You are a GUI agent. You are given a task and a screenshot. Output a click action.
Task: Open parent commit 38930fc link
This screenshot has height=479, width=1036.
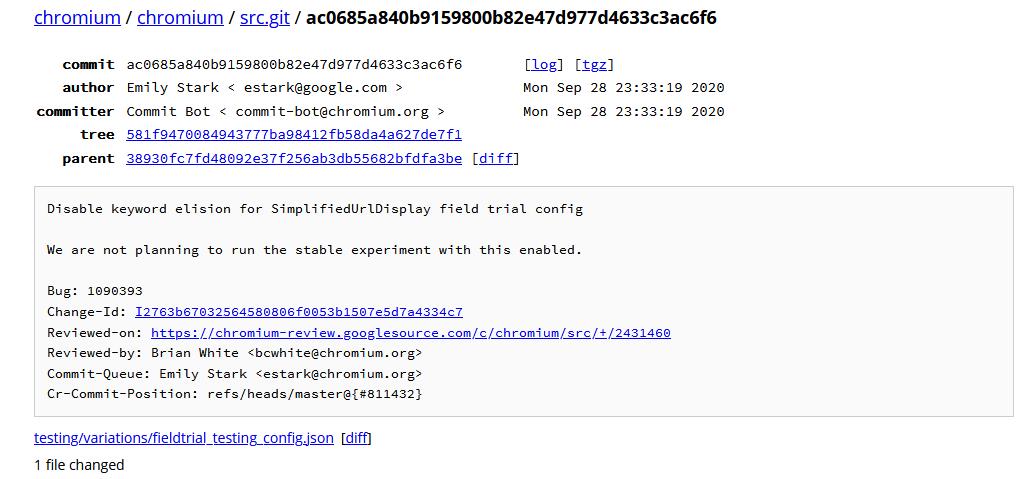pos(294,158)
